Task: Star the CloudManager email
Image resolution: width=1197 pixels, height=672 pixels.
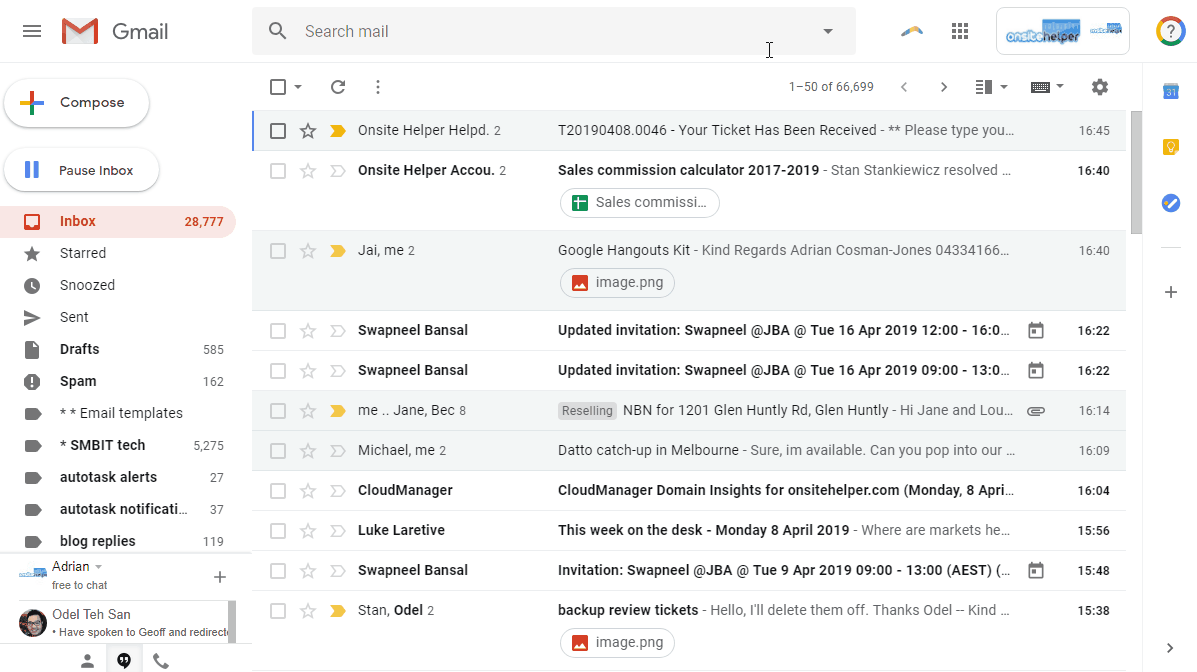Action: pyautogui.click(x=308, y=490)
